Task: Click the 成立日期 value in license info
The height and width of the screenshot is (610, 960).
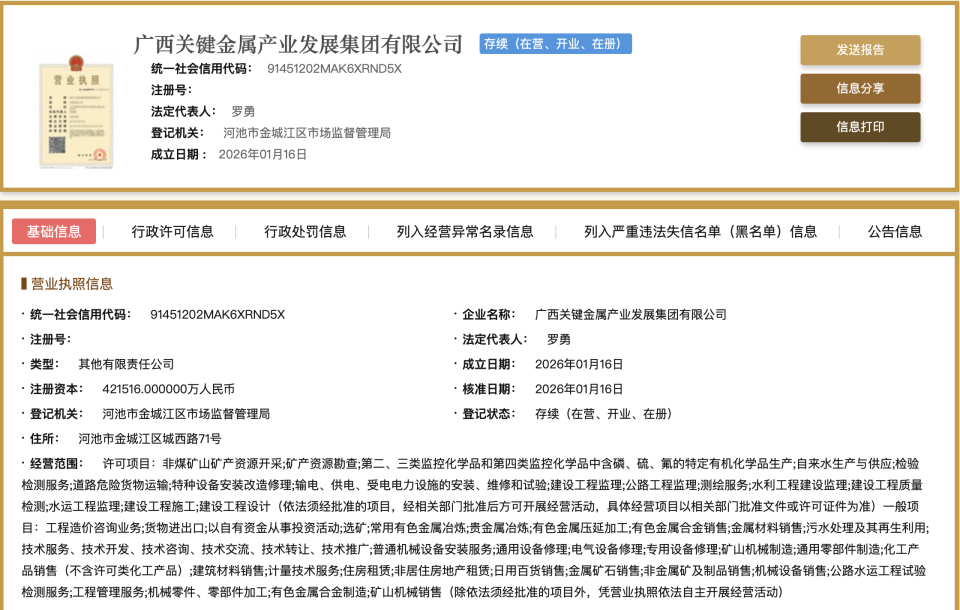Action: (x=579, y=364)
